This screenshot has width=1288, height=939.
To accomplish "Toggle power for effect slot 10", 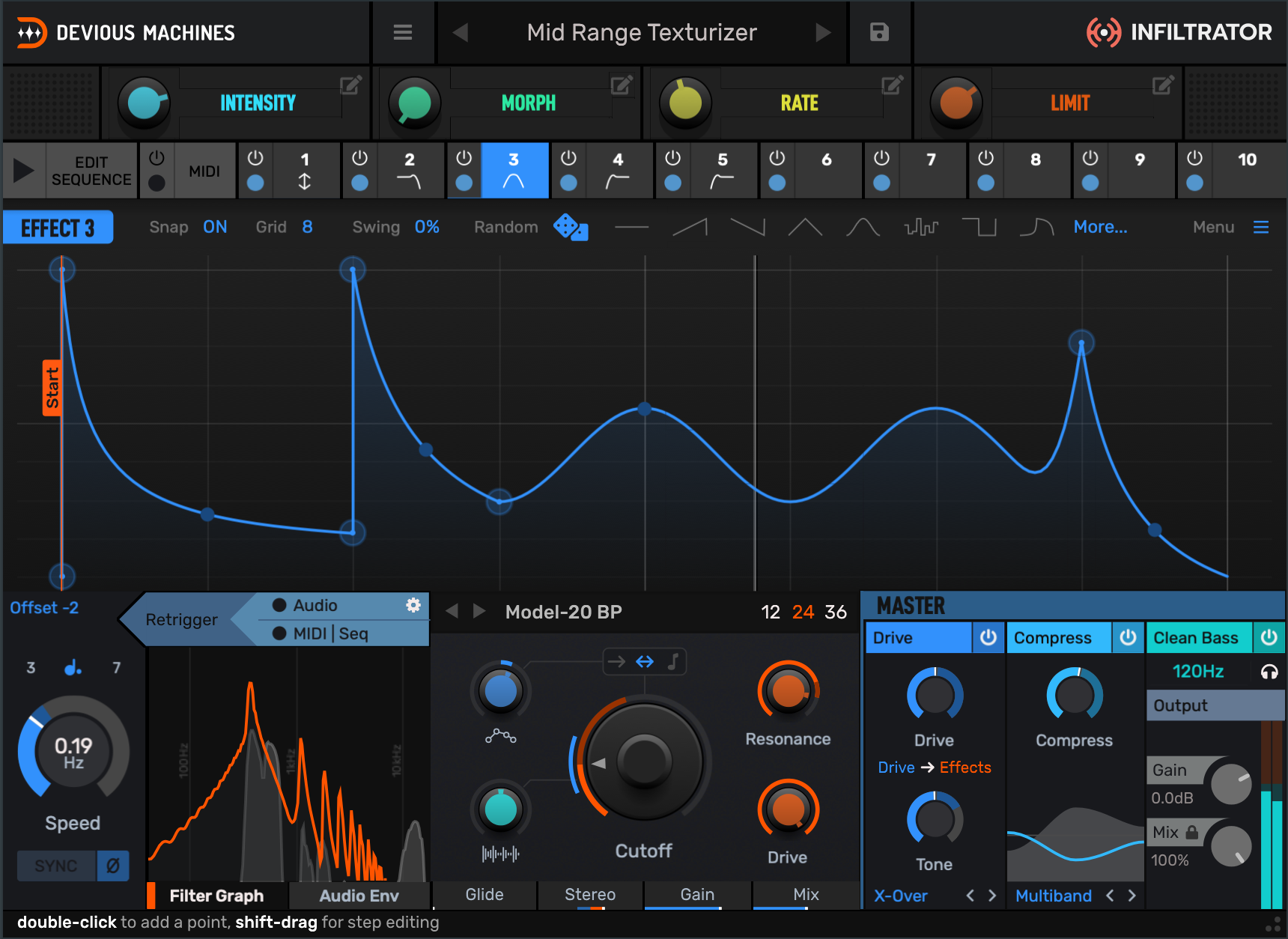I will pyautogui.click(x=1195, y=158).
